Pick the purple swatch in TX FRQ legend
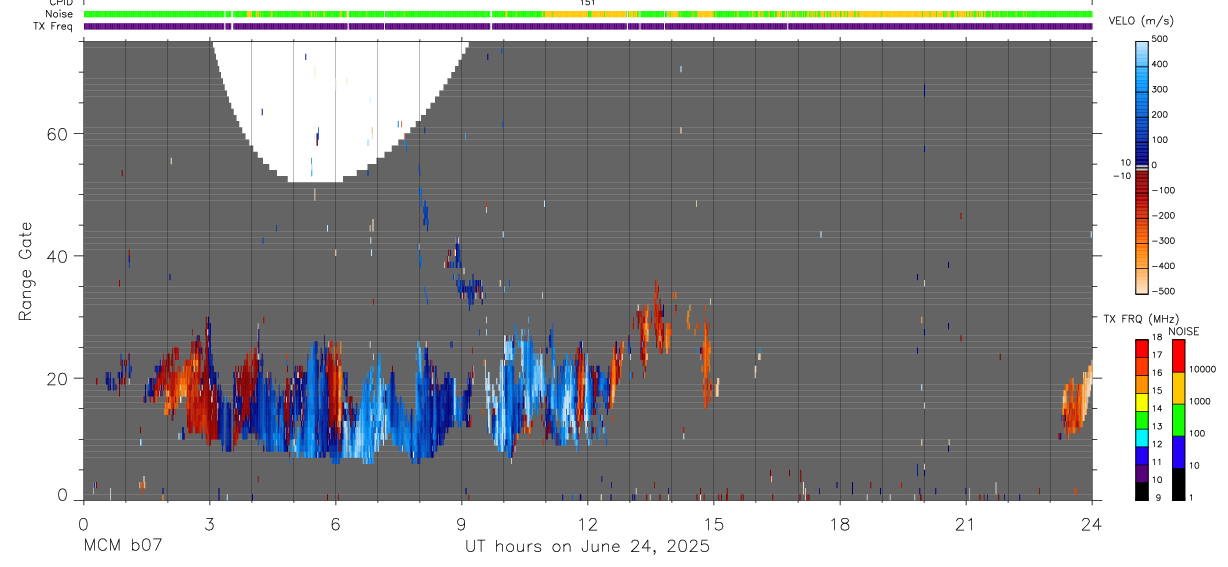 pos(1142,473)
